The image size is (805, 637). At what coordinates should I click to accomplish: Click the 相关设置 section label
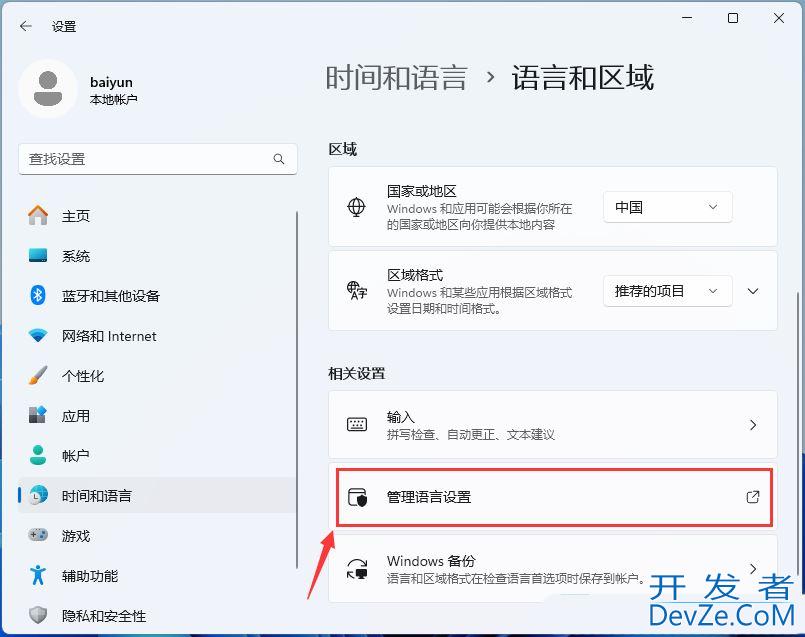click(x=357, y=373)
